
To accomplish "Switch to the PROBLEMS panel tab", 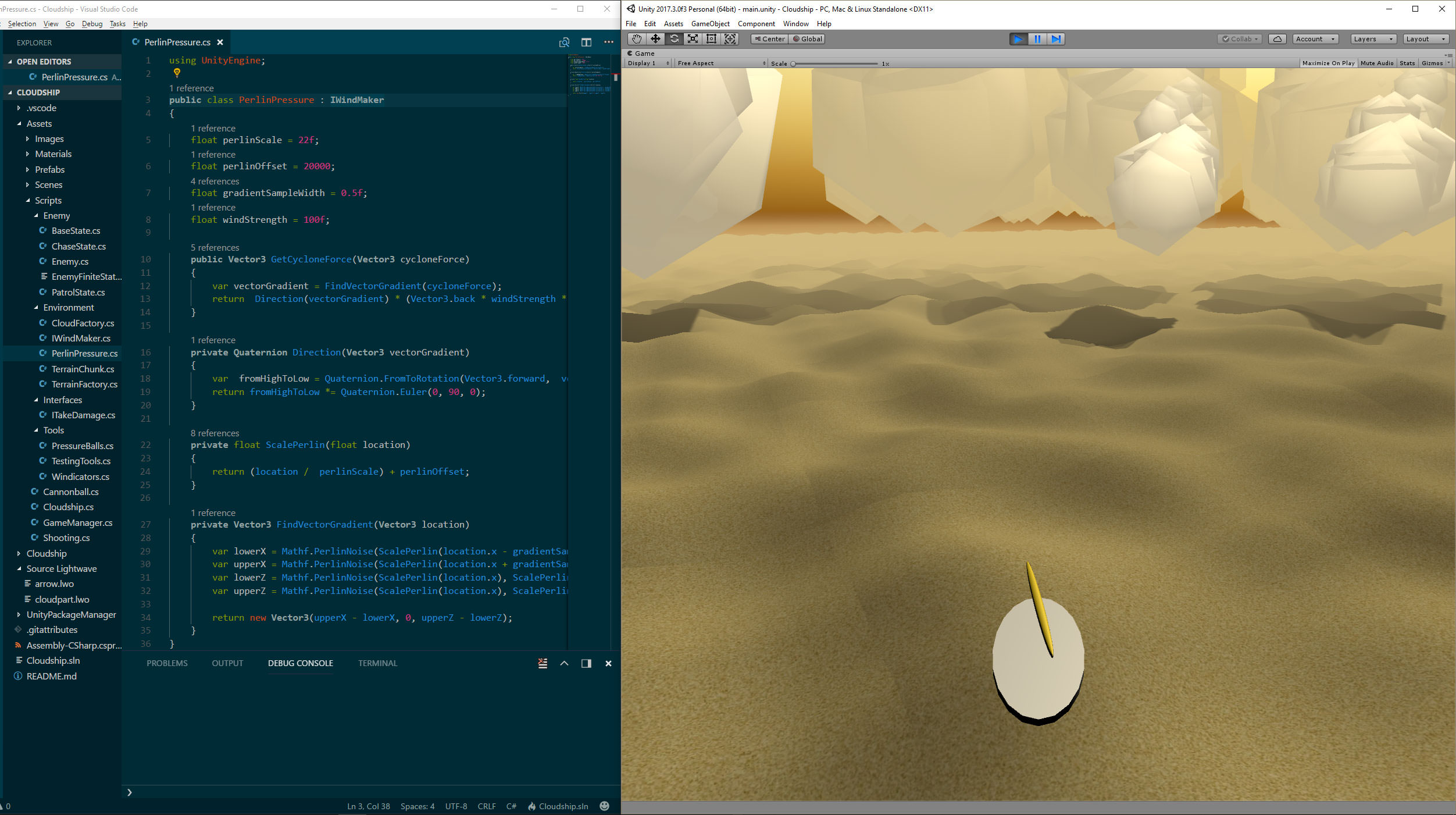I will pos(167,663).
